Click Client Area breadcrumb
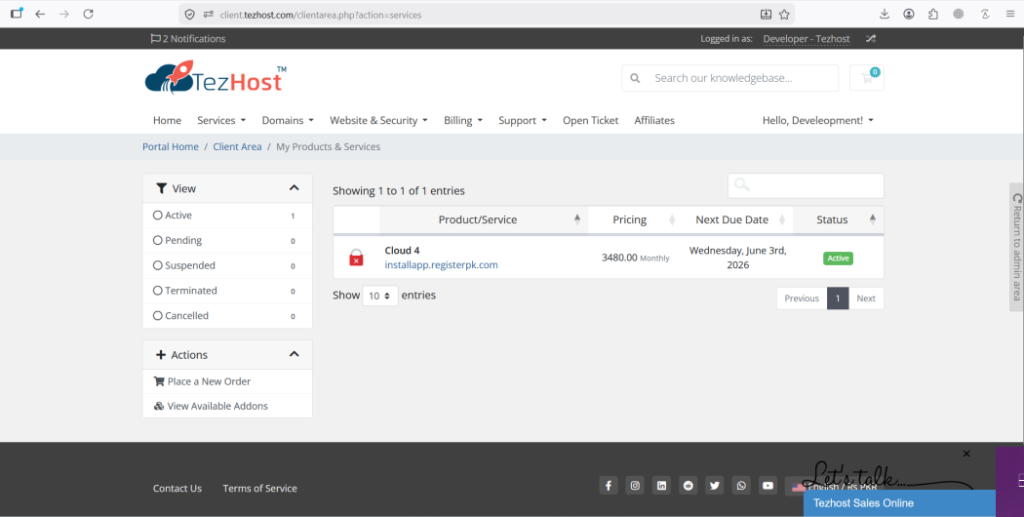The height and width of the screenshot is (517, 1024). (x=237, y=147)
